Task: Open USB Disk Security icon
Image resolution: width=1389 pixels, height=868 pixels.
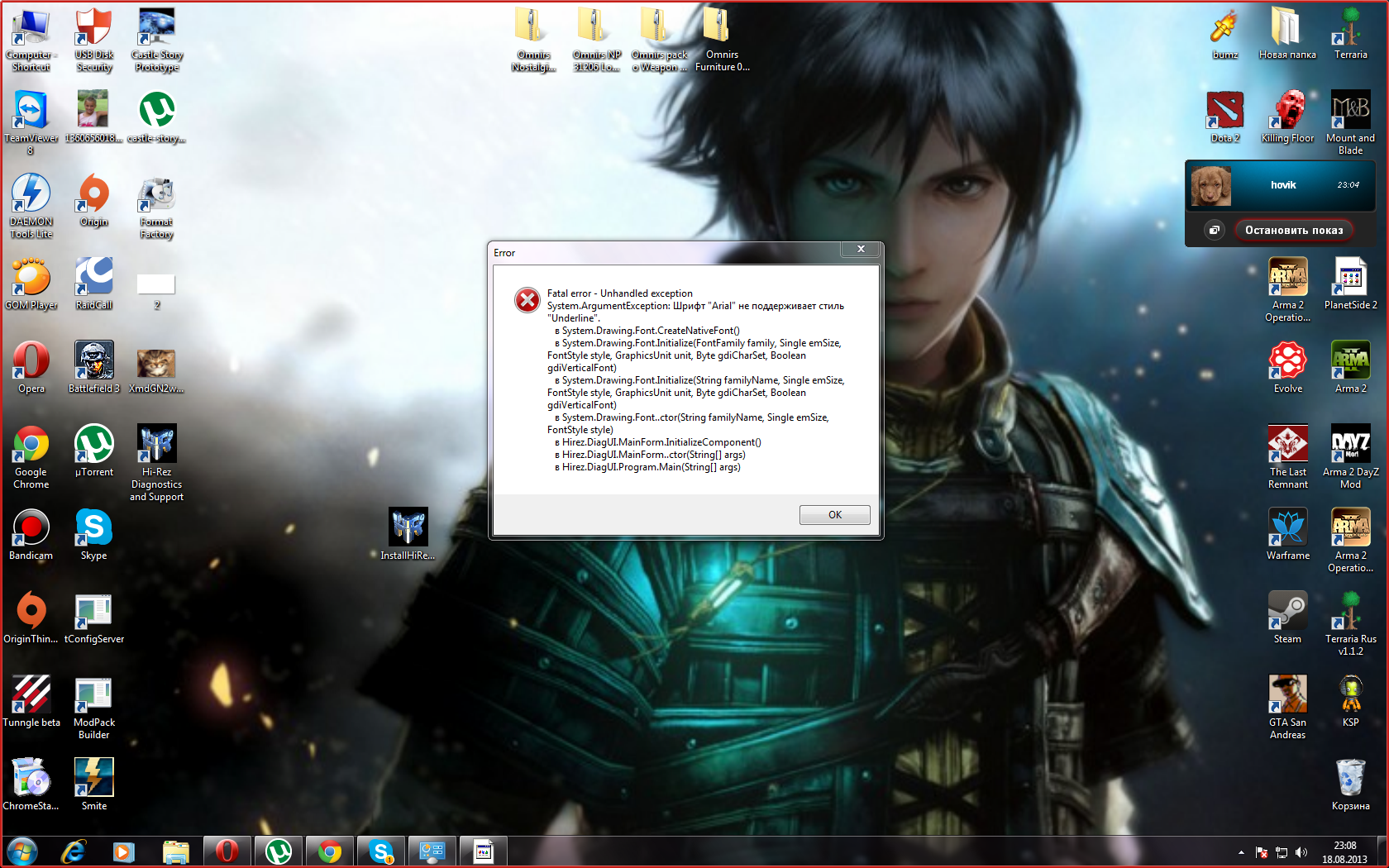Action: click(x=94, y=40)
